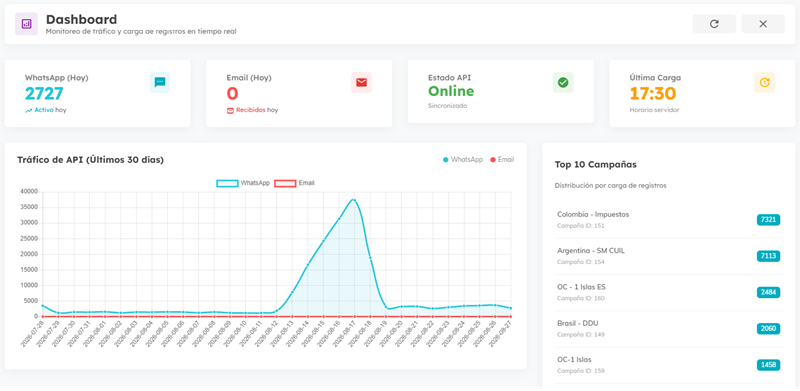Open the Argentina - SM CUIL campaign row
The width and height of the screenshot is (800, 391).
pos(668,256)
